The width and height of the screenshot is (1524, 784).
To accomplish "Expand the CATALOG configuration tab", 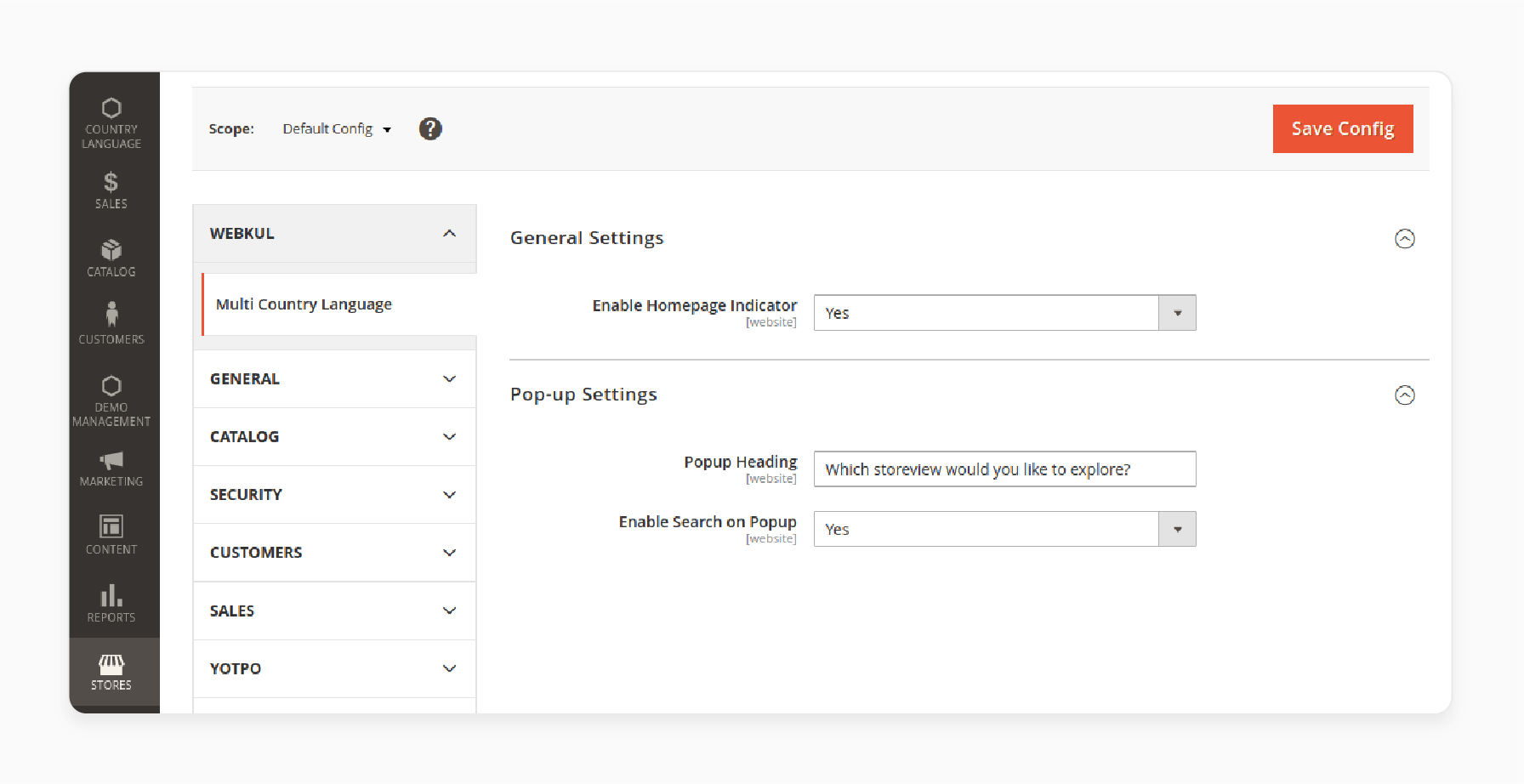I will point(334,437).
